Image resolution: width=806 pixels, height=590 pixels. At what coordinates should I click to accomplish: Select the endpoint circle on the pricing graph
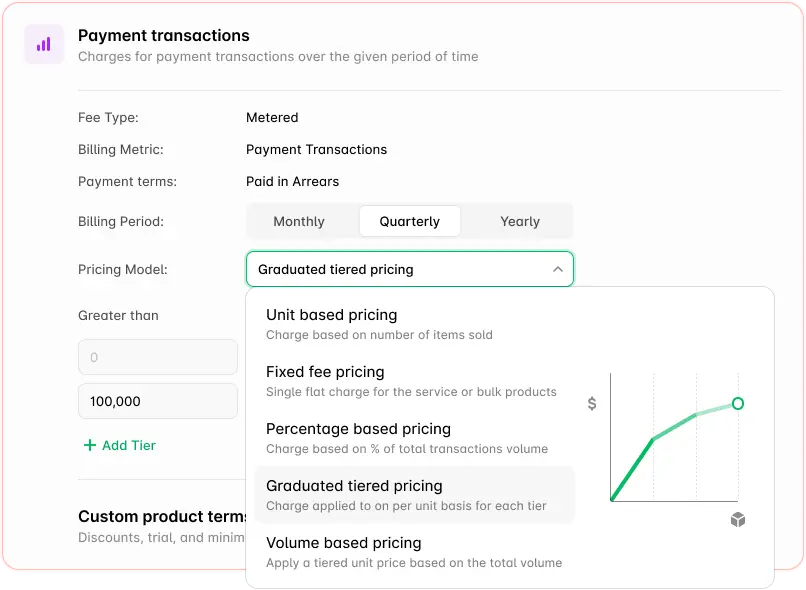[x=737, y=404]
